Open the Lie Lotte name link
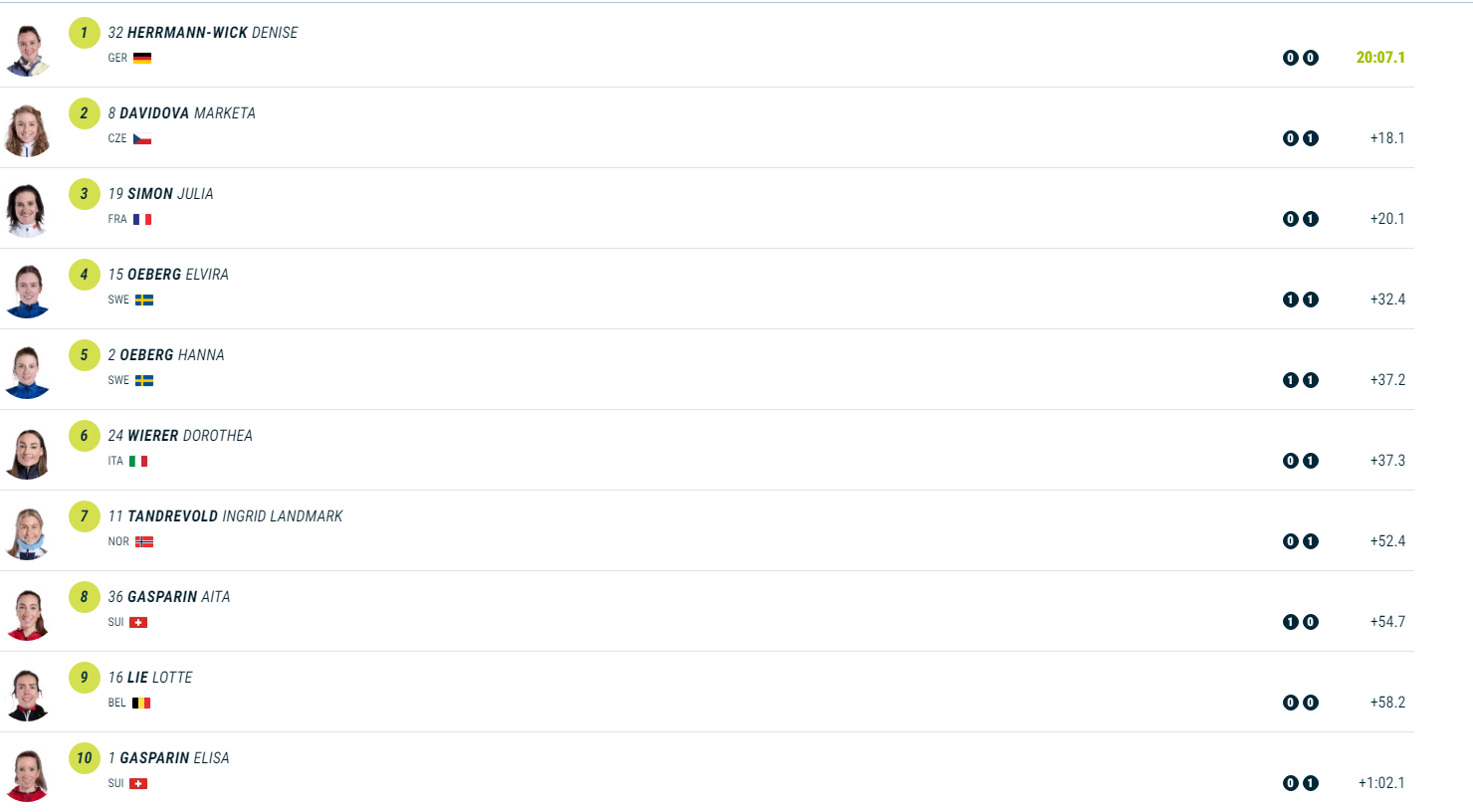Viewport: 1473px width, 812px height. coord(159,678)
